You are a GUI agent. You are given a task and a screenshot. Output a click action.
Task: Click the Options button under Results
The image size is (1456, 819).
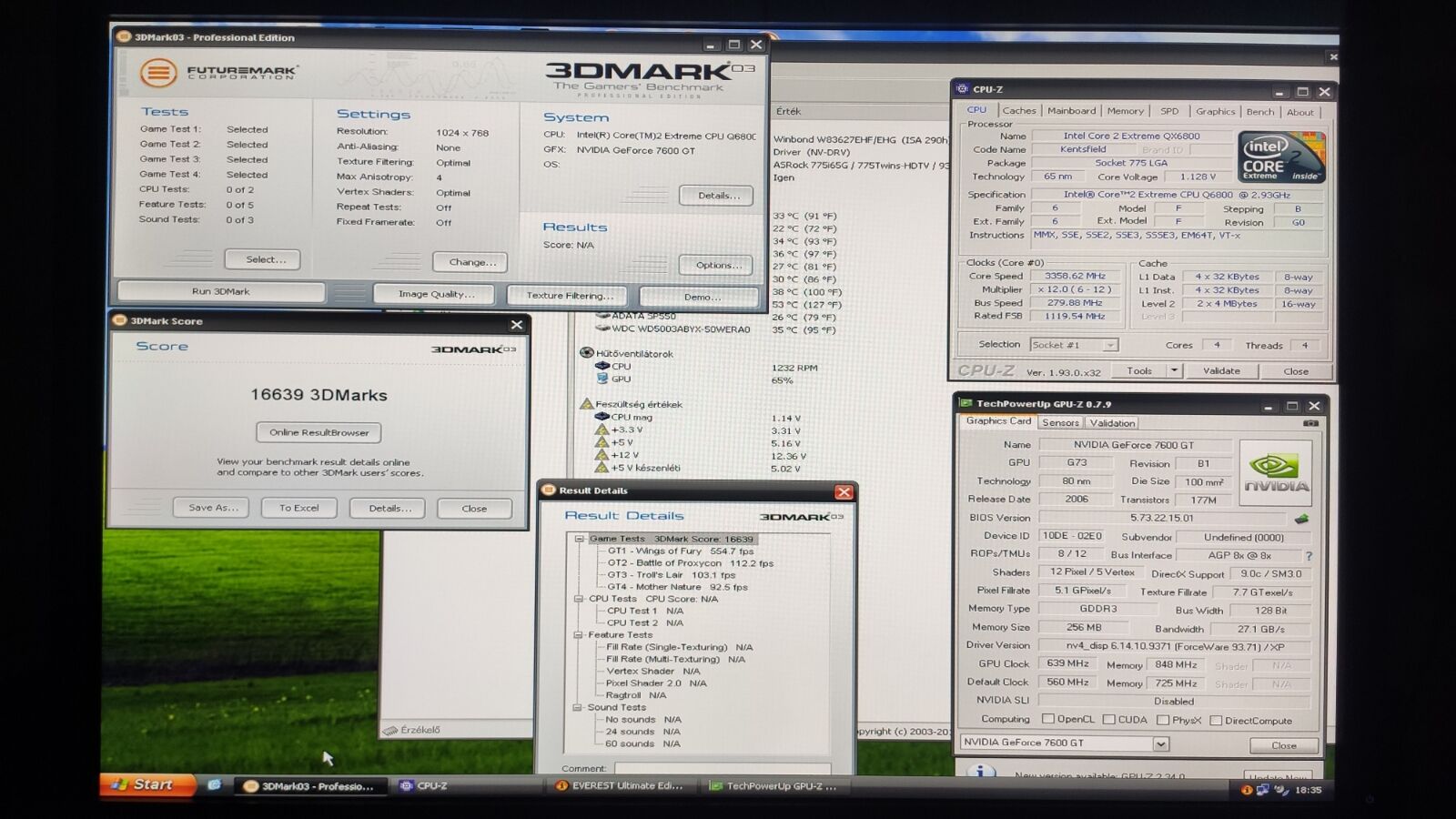point(717,265)
